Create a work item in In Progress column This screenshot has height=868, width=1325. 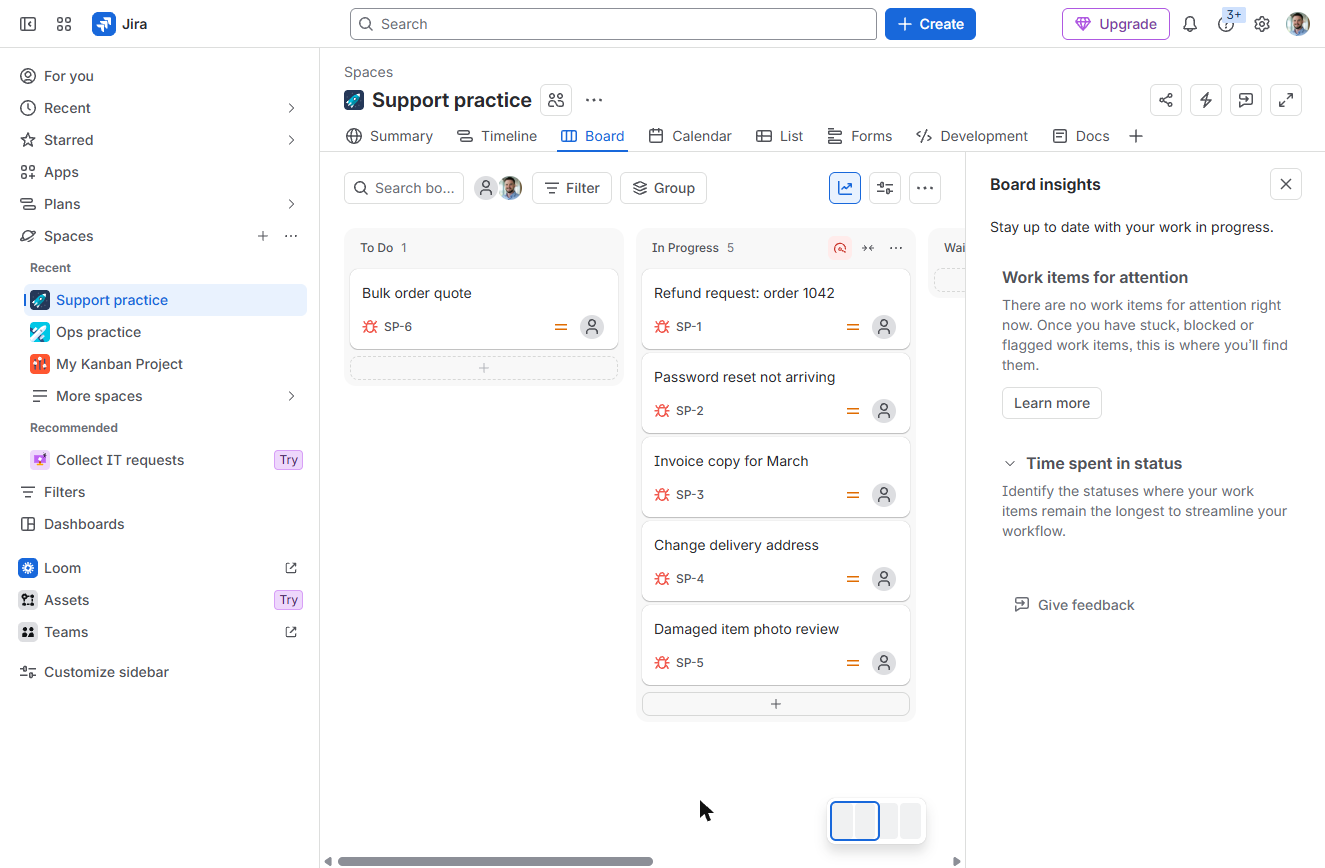click(x=776, y=704)
